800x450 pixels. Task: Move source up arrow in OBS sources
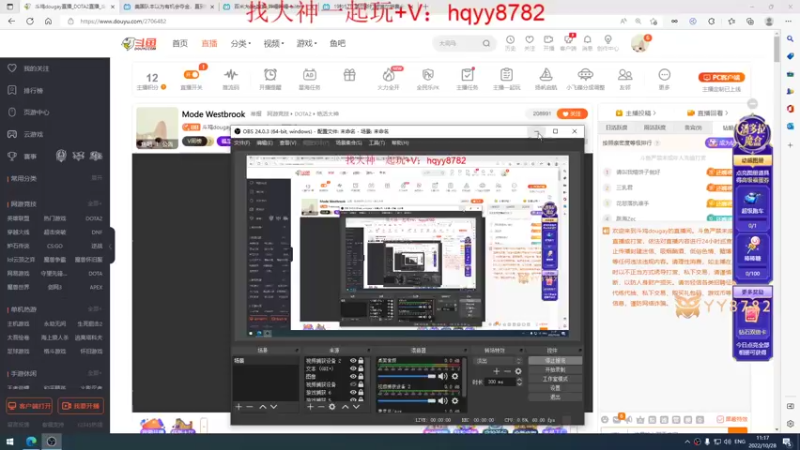tap(345, 407)
